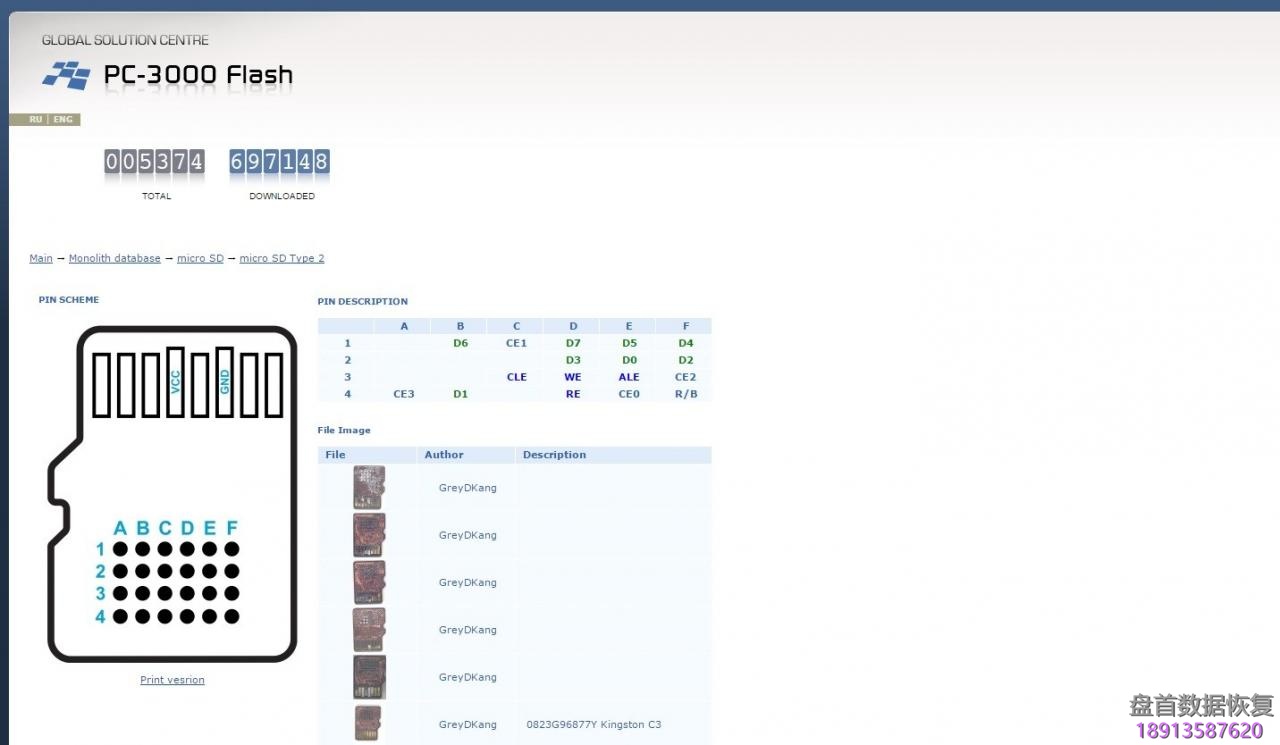Click the micro SD pin scheme diagram
Viewport: 1280px width, 745px height.
tap(172, 494)
